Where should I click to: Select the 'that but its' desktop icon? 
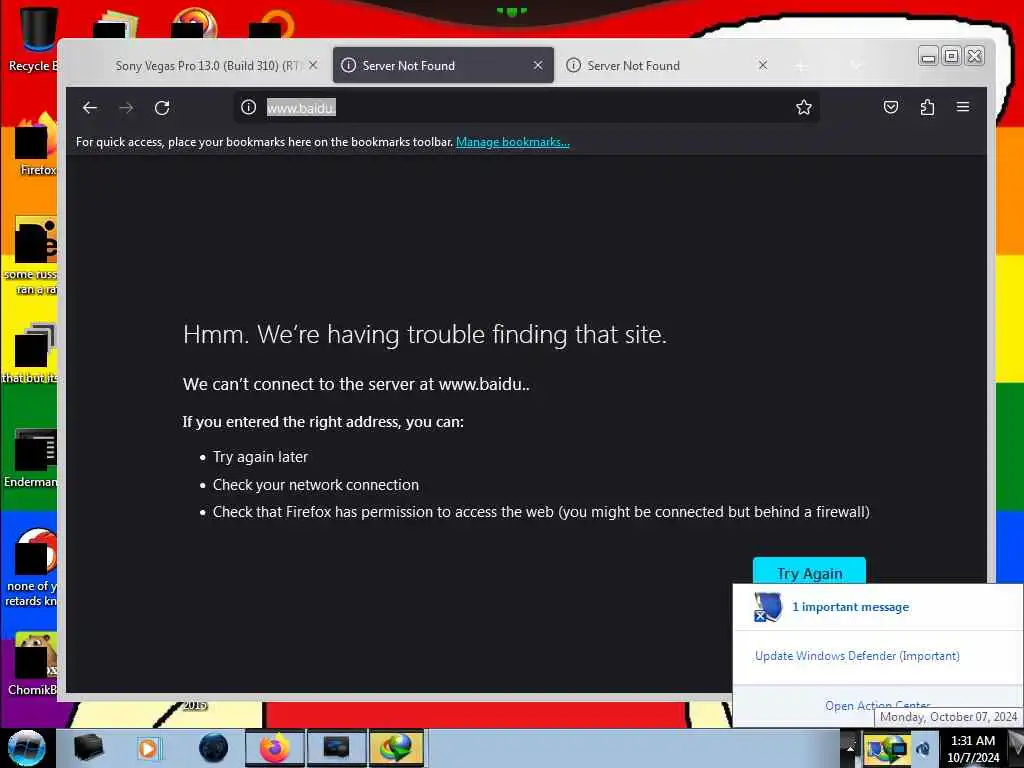(x=31, y=353)
